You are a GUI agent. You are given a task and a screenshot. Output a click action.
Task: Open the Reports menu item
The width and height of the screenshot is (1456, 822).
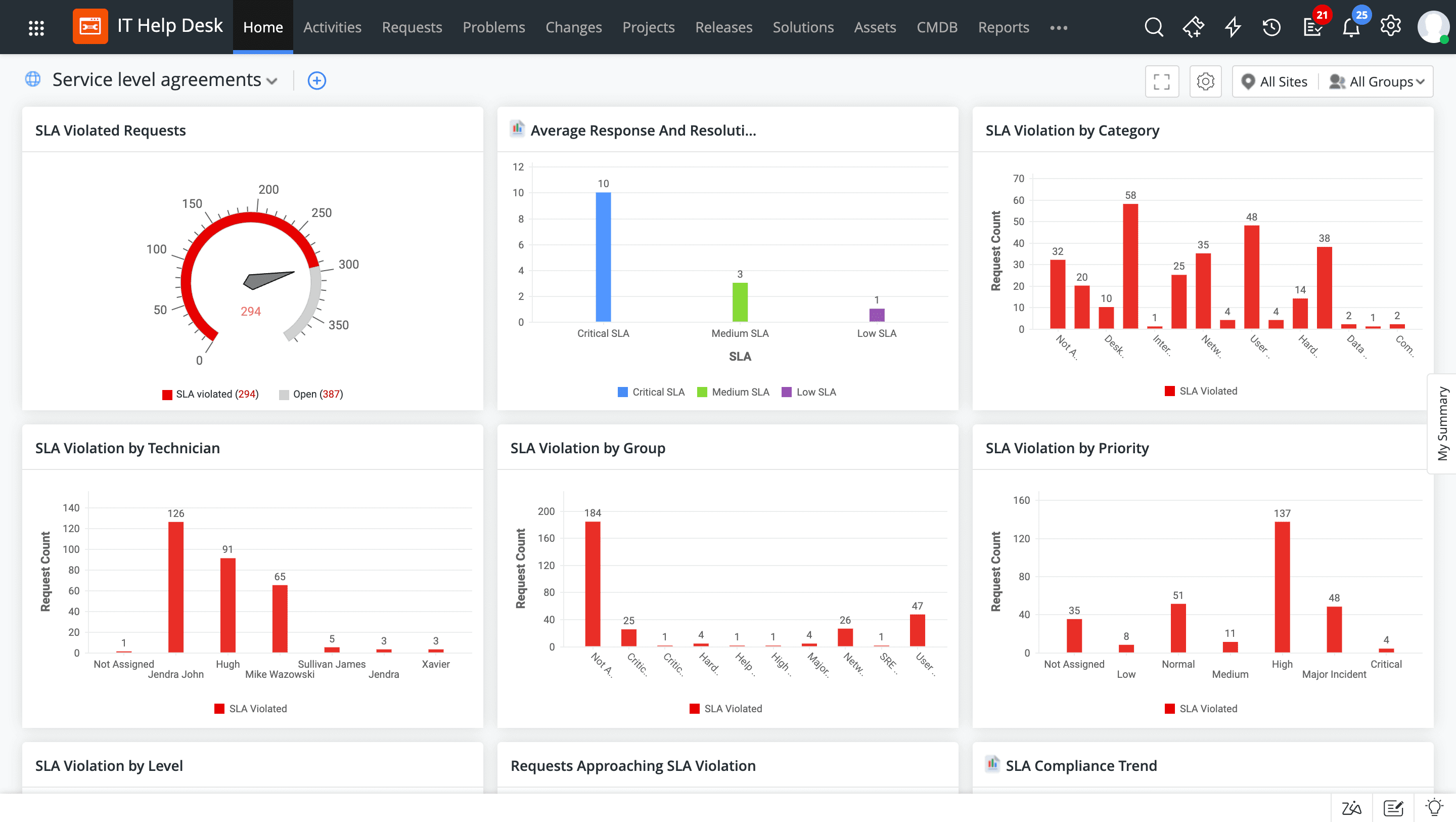(1003, 27)
